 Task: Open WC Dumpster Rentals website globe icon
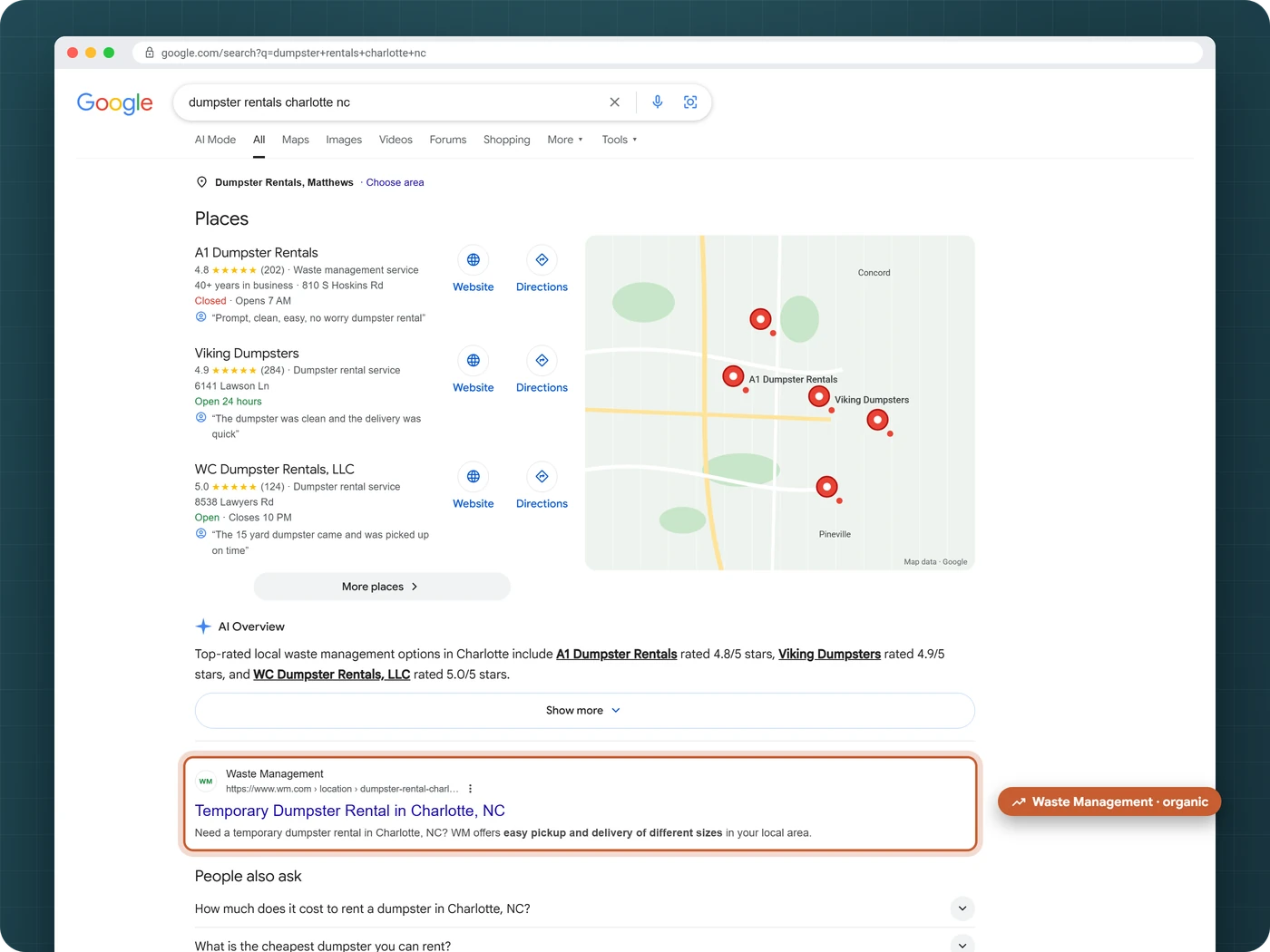474,477
